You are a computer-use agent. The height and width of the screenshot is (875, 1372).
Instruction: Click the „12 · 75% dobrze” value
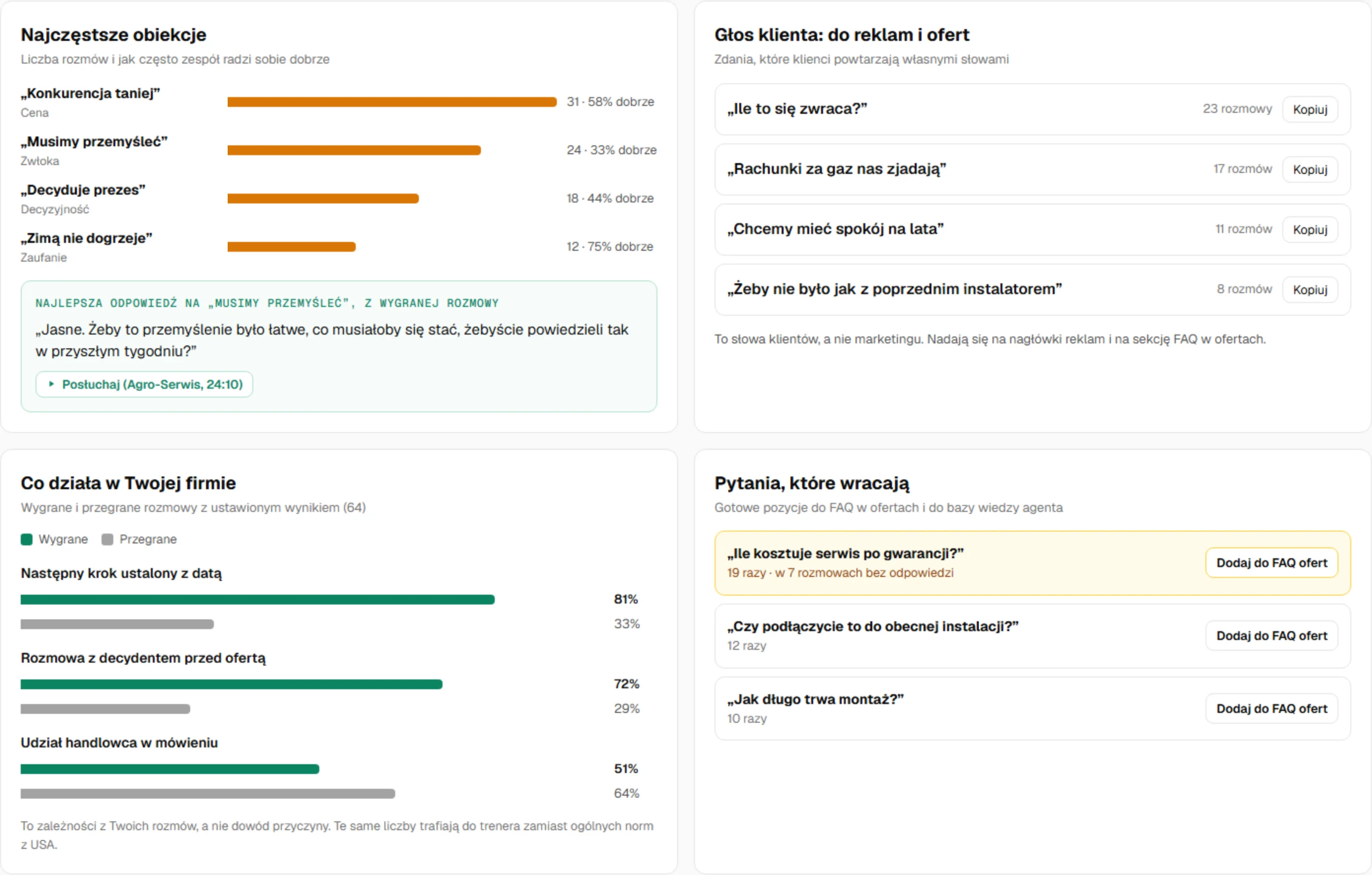[x=610, y=247]
